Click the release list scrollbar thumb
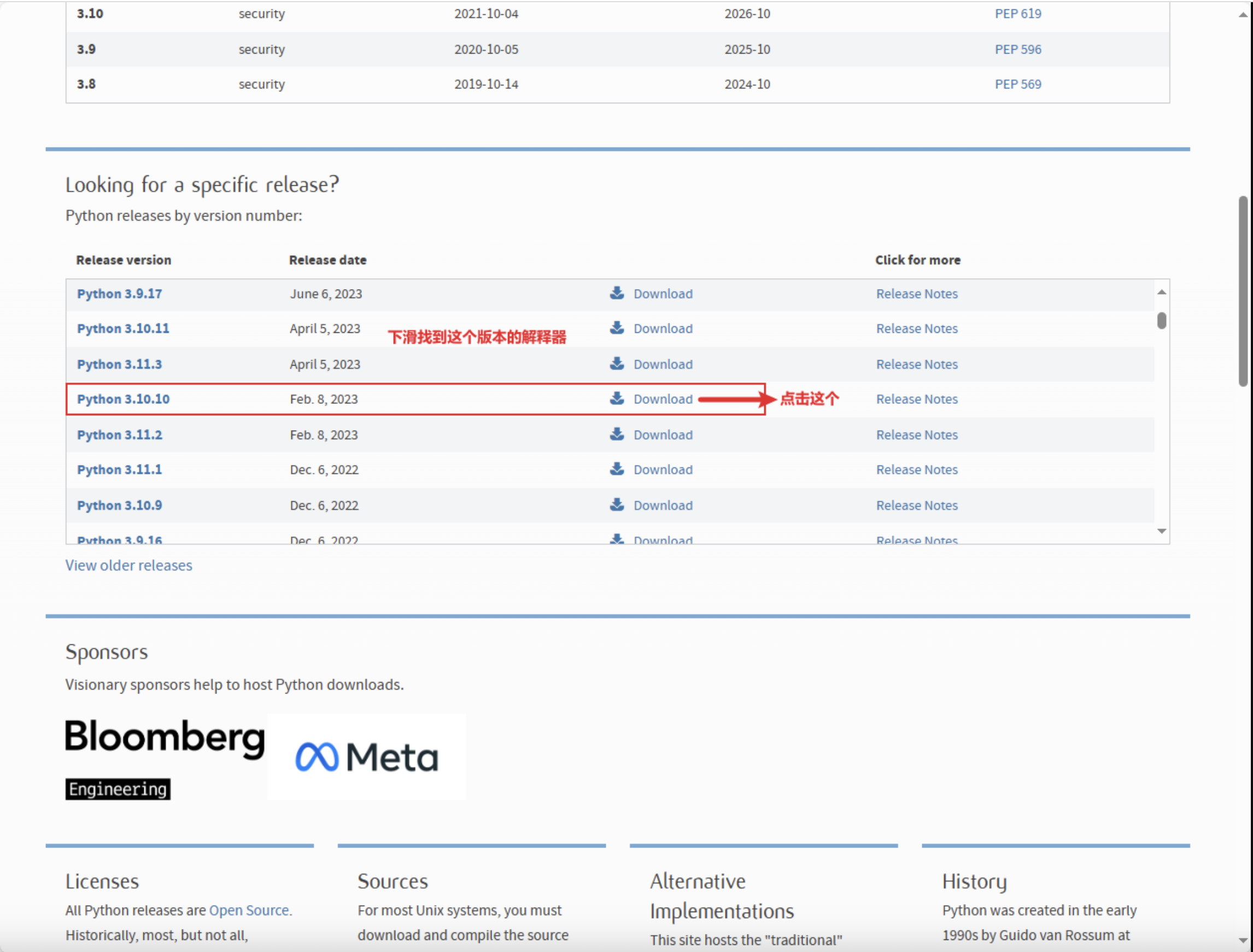Viewport: 1253px width, 952px height. (x=1161, y=321)
